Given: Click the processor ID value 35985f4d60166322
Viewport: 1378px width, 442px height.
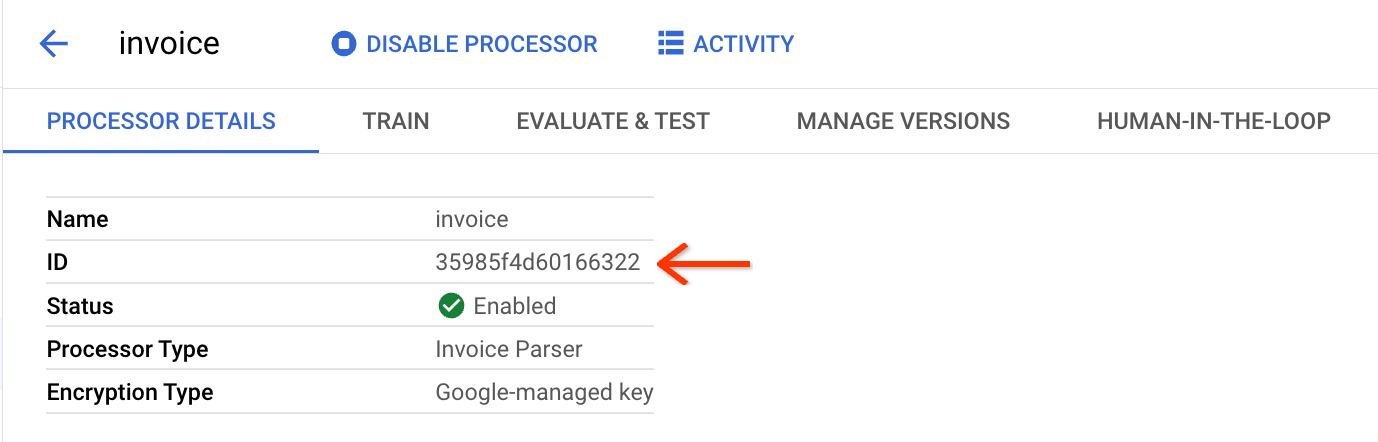Looking at the screenshot, I should (538, 263).
